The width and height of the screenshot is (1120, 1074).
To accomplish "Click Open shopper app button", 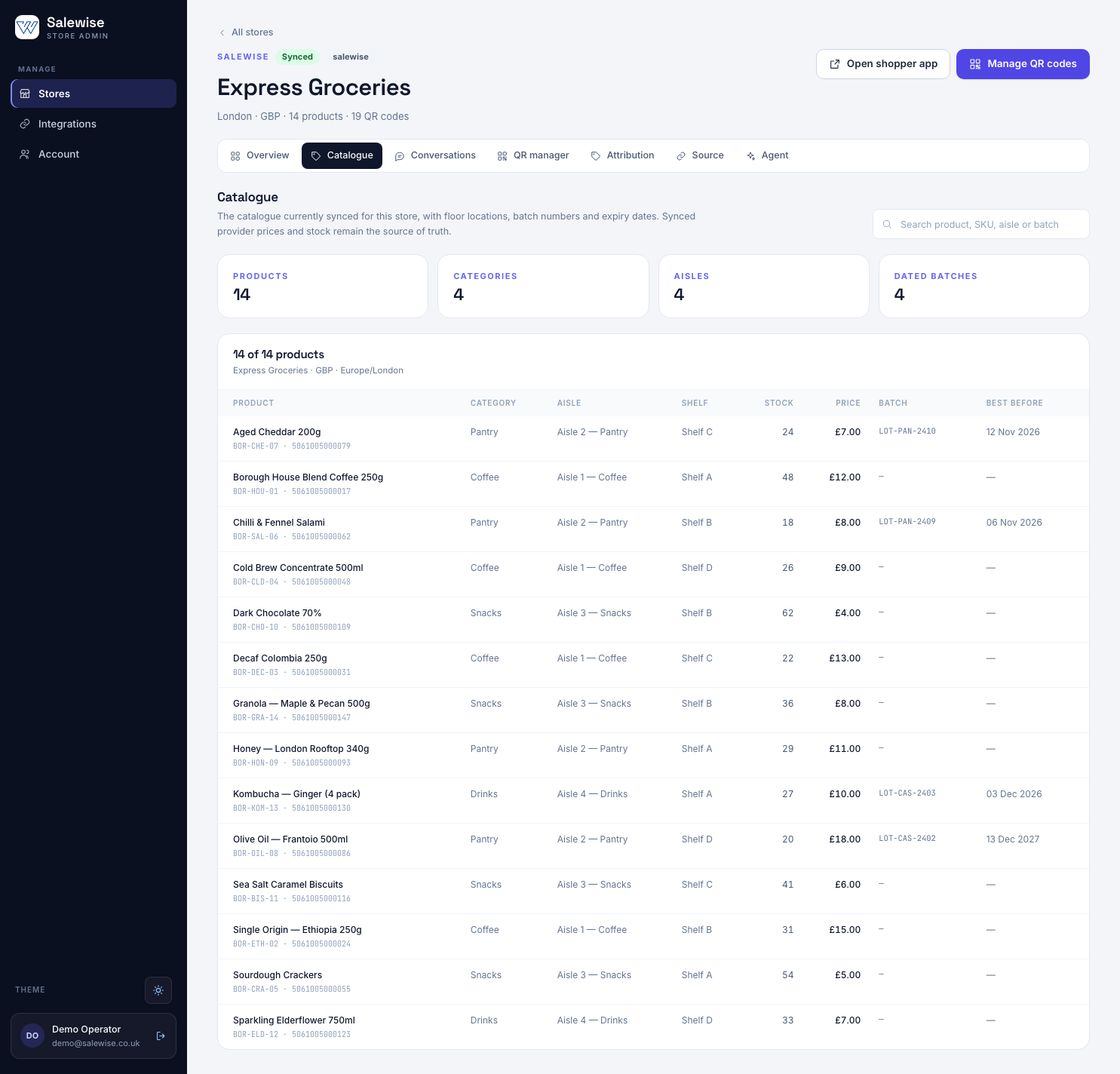I will pos(883,64).
